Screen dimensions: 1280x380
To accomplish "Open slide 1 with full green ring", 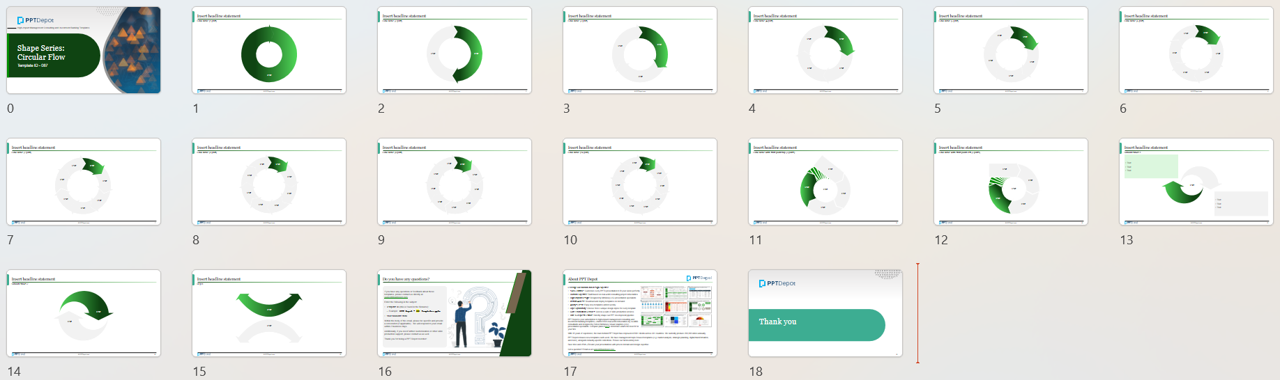I will pyautogui.click(x=269, y=50).
